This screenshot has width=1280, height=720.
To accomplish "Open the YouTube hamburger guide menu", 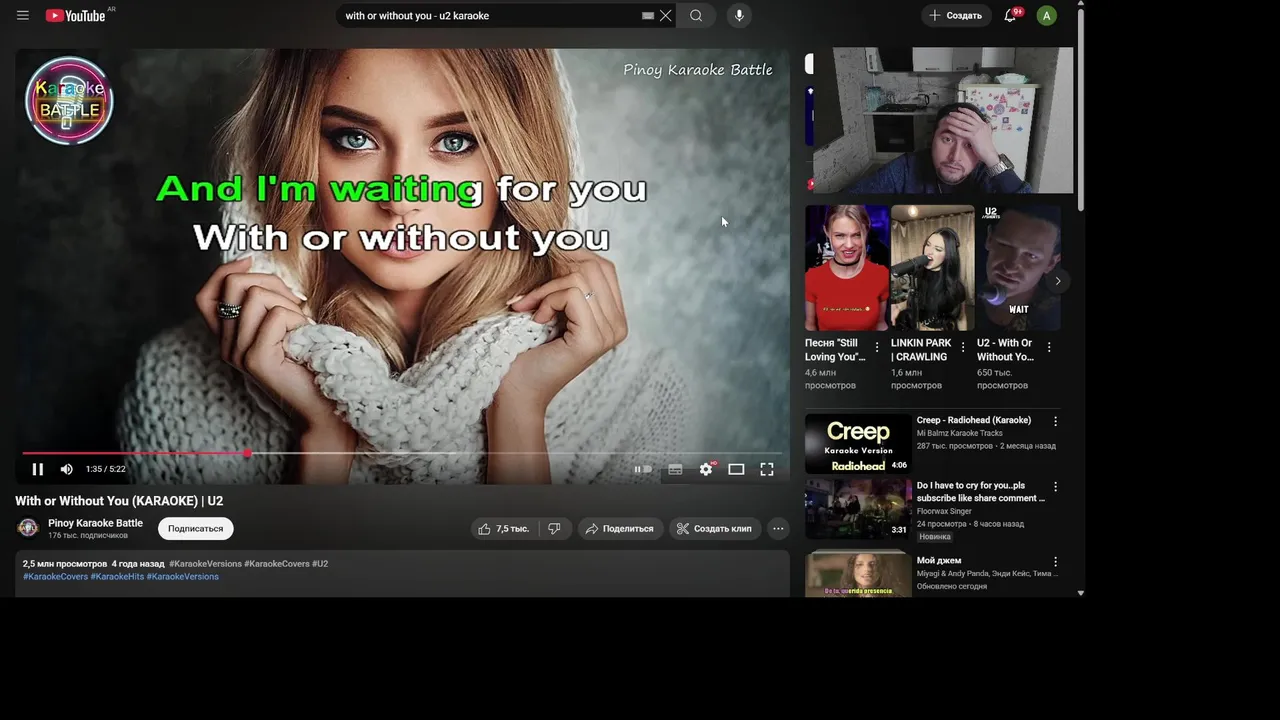I will click(x=23, y=15).
